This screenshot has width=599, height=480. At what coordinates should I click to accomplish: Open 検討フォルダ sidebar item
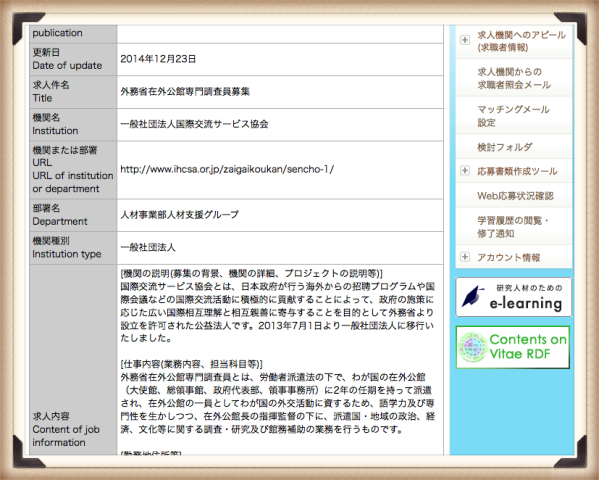(x=504, y=147)
